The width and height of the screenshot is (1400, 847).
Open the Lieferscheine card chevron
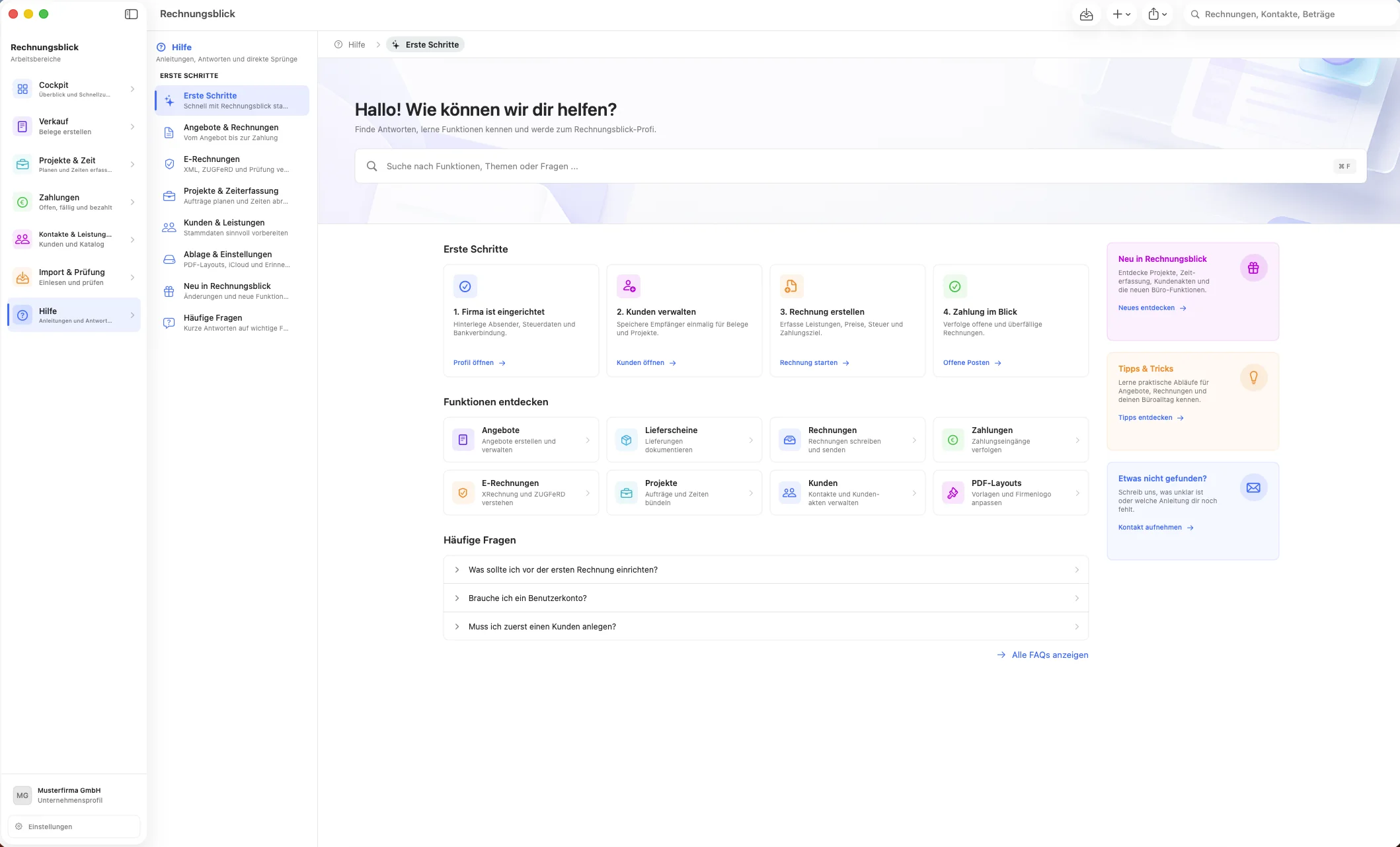751,440
